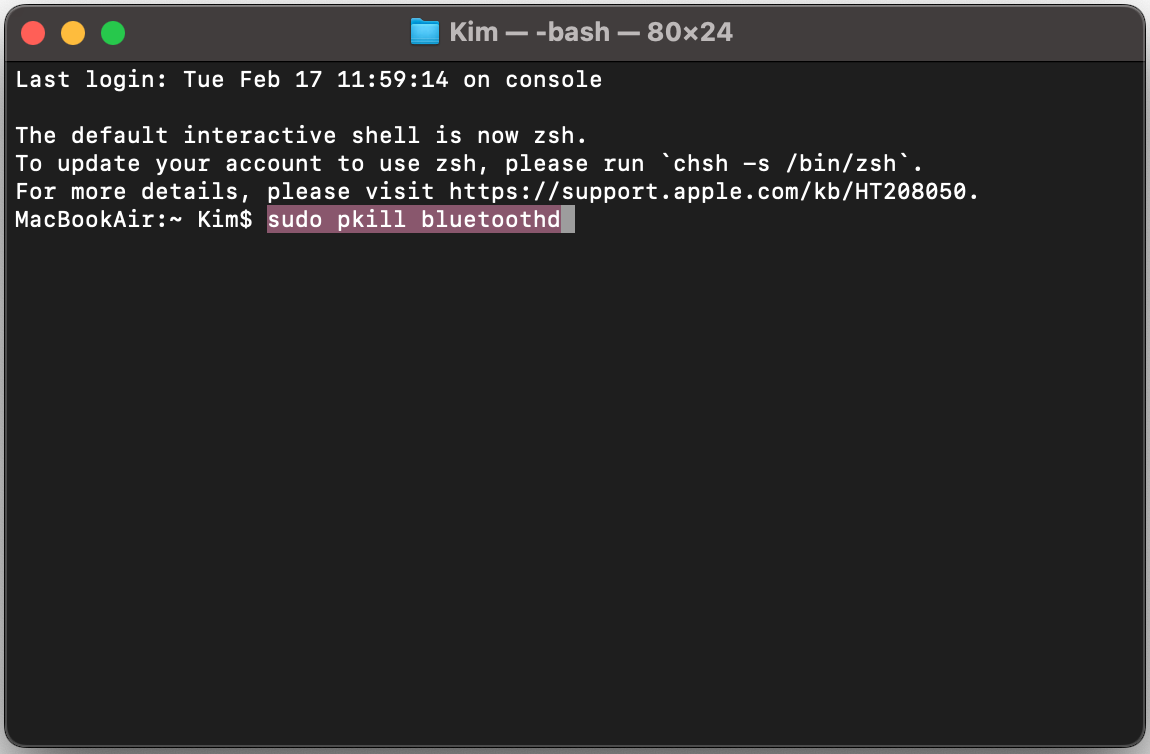
Task: Click the word console in the login line
Action: tap(553, 79)
